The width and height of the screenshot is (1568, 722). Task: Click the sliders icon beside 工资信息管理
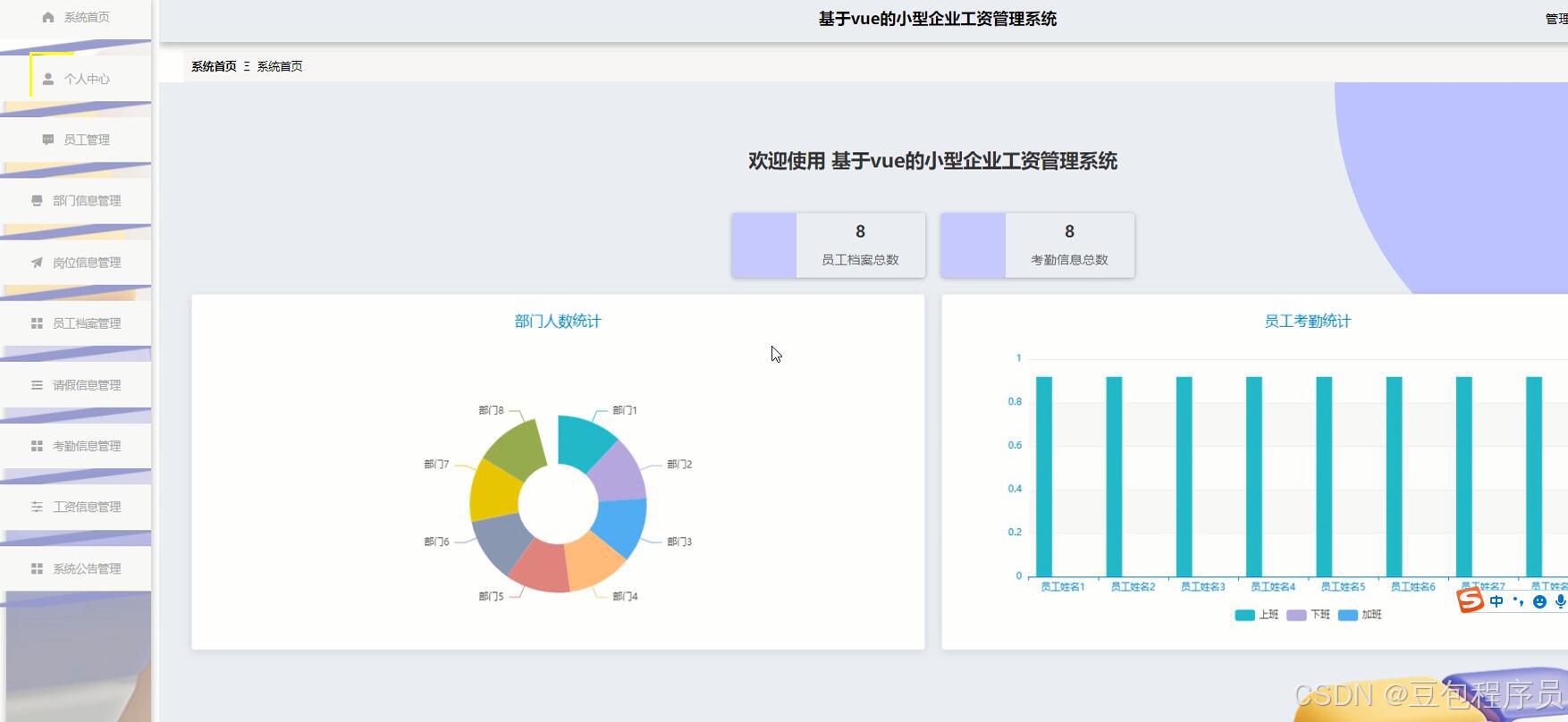[37, 507]
